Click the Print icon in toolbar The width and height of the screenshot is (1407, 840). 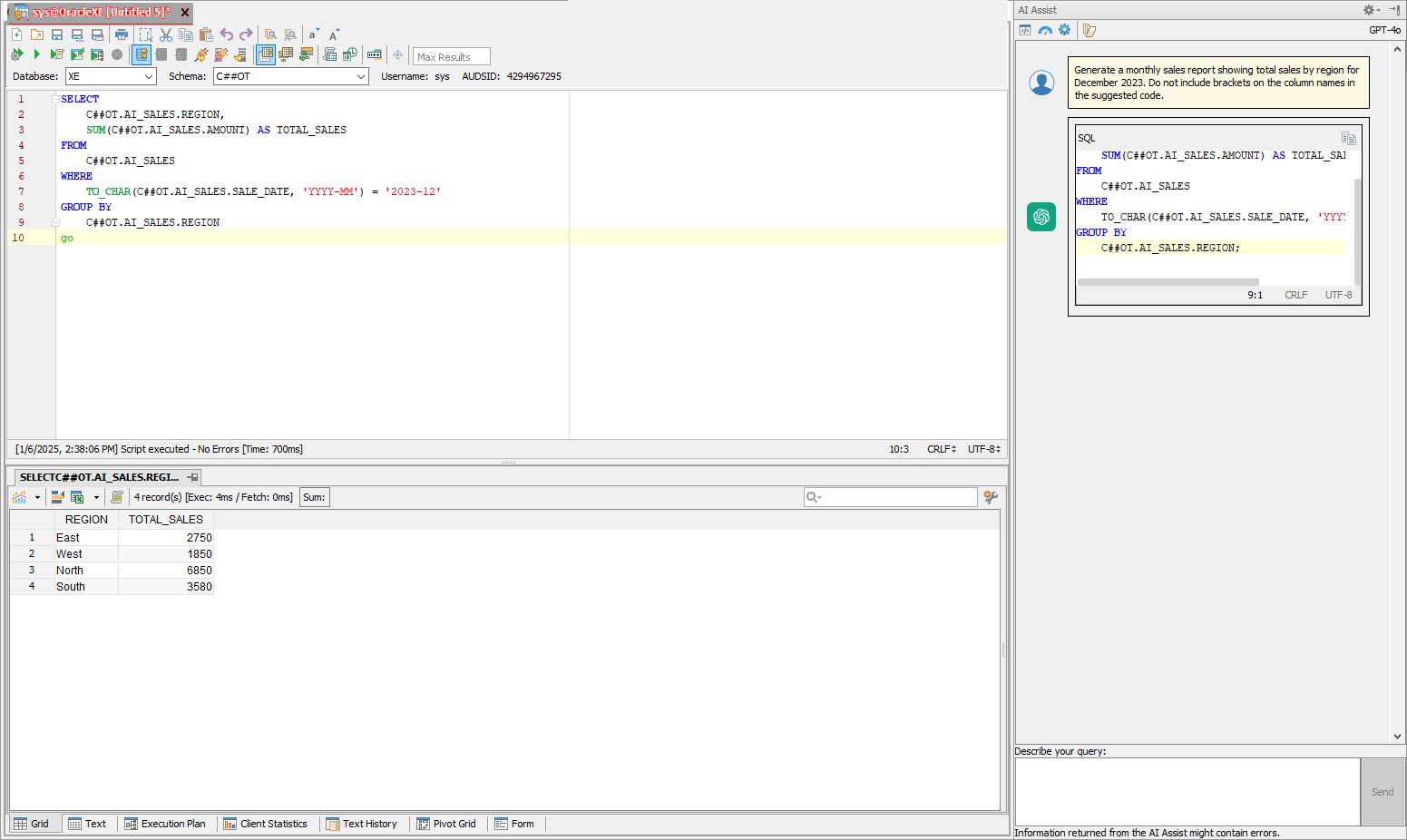(122, 34)
